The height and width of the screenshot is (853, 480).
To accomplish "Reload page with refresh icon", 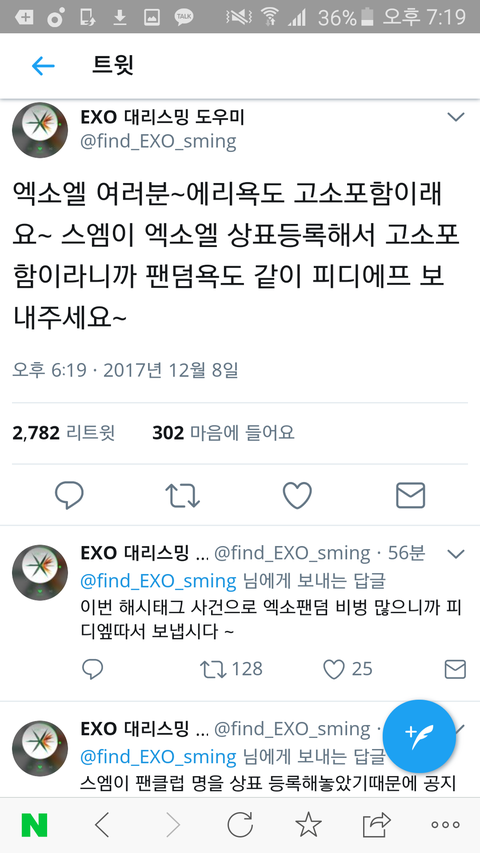I will coord(240,825).
